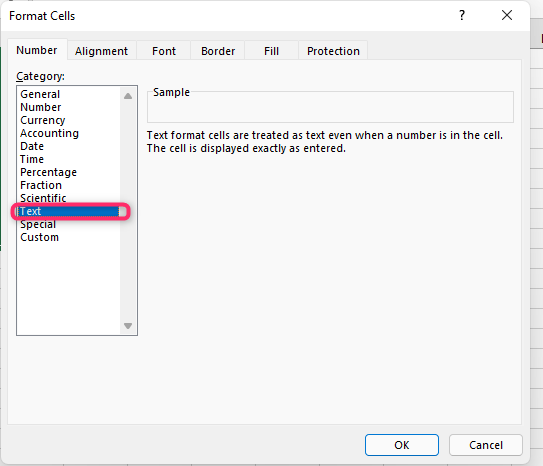Select the General category
This screenshot has width=543, height=466.
[40, 94]
